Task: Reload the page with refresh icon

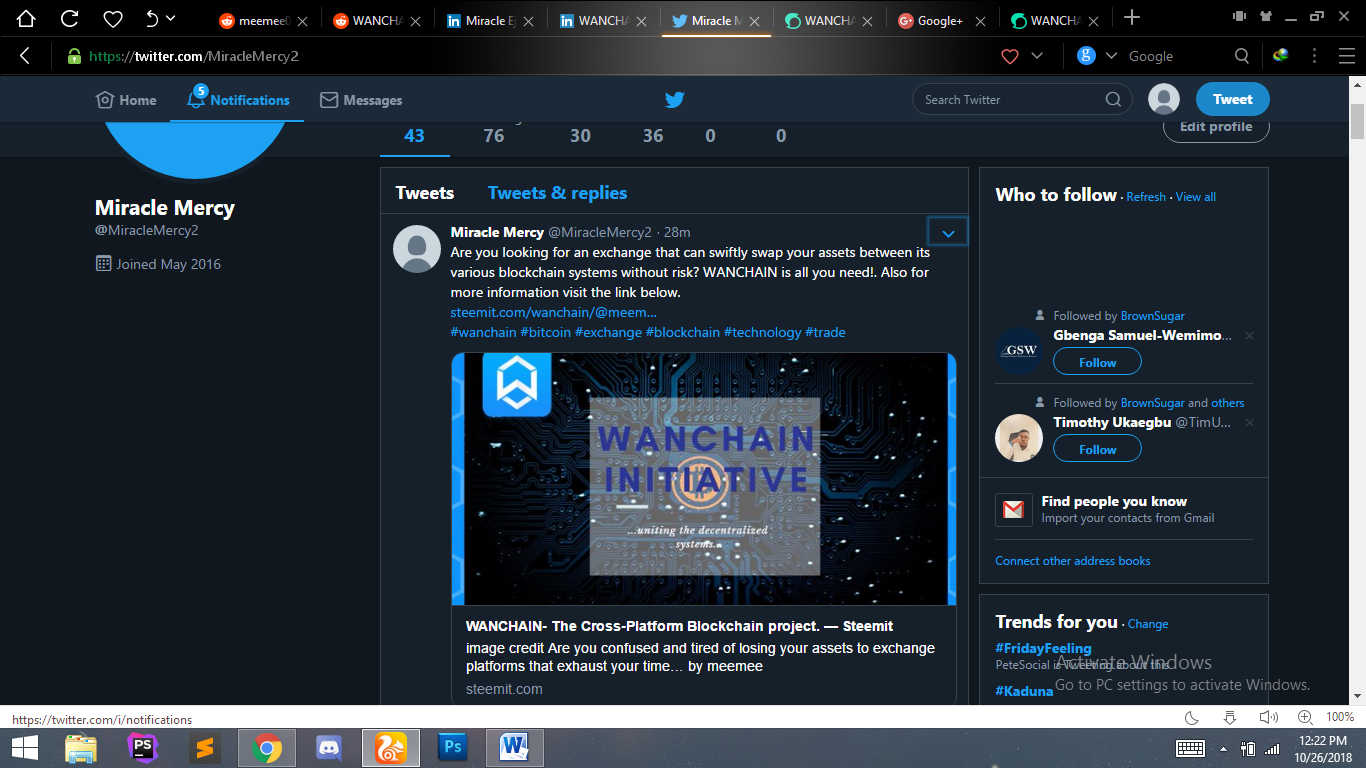Action: coord(70,18)
